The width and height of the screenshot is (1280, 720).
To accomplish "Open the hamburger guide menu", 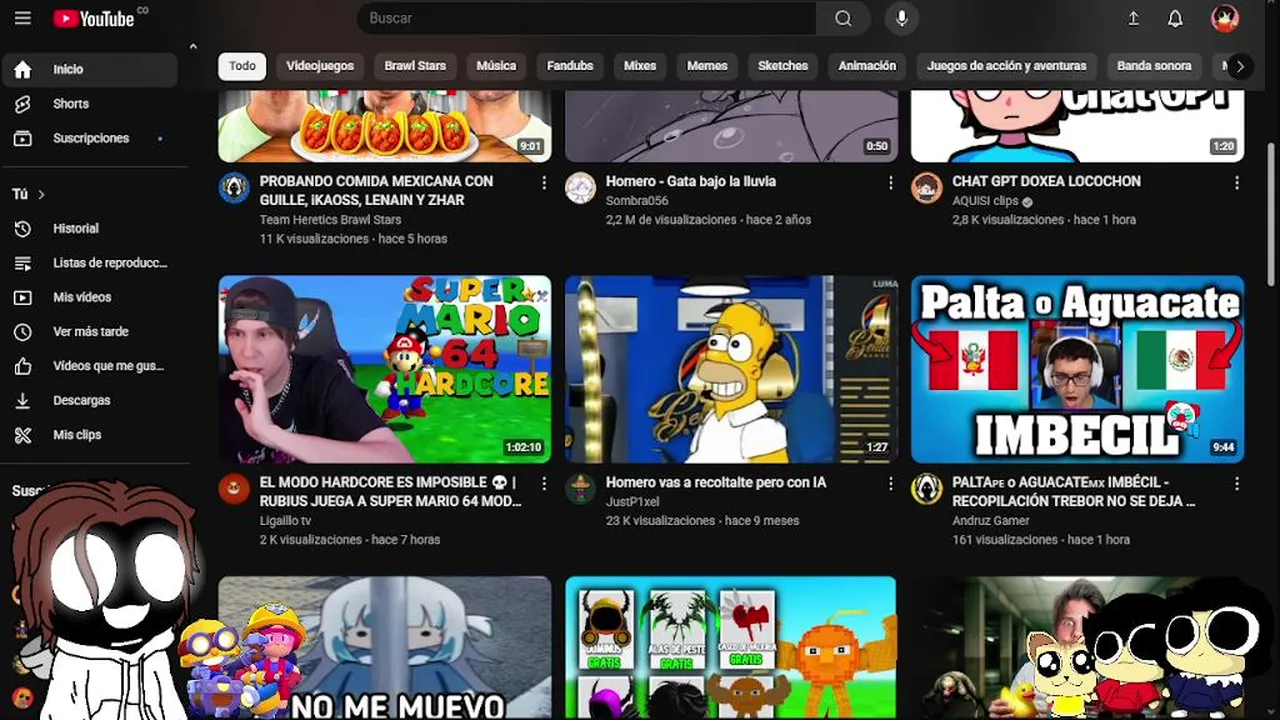I will (23, 18).
